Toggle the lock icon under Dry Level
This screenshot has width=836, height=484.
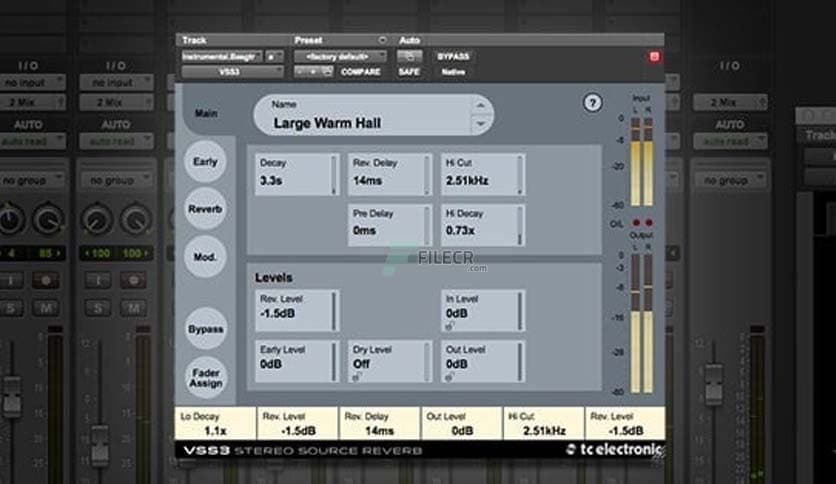click(x=357, y=377)
